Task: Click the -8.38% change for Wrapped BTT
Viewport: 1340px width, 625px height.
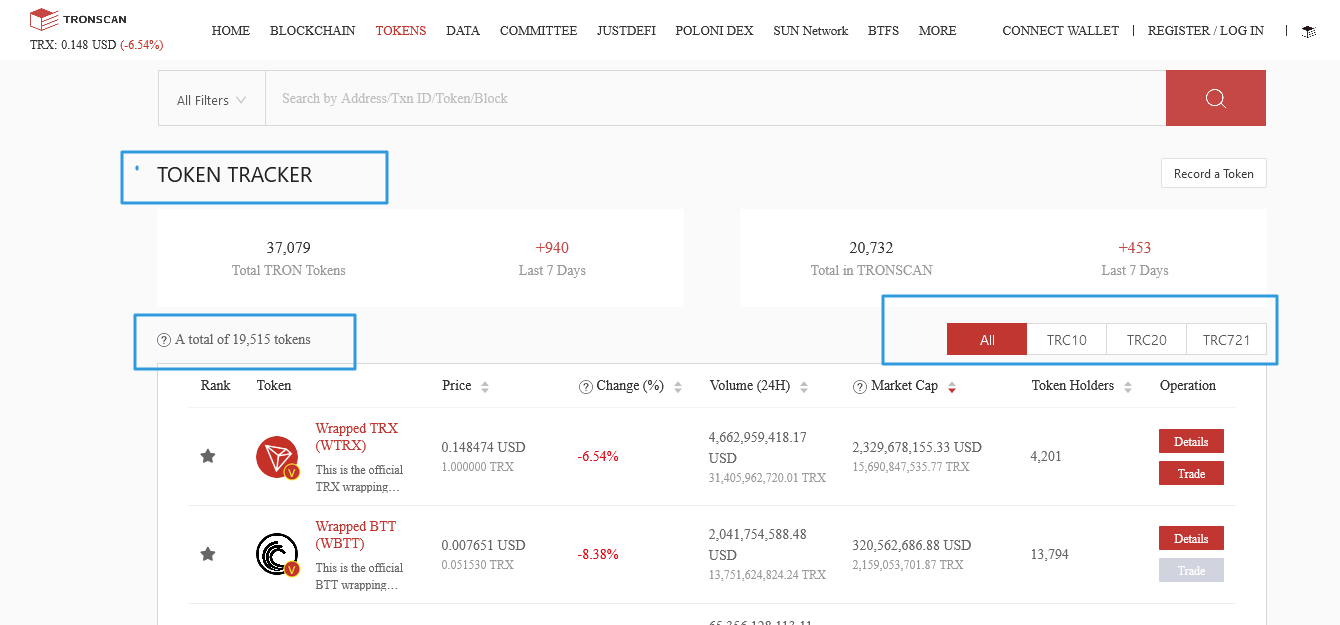Action: click(x=598, y=555)
